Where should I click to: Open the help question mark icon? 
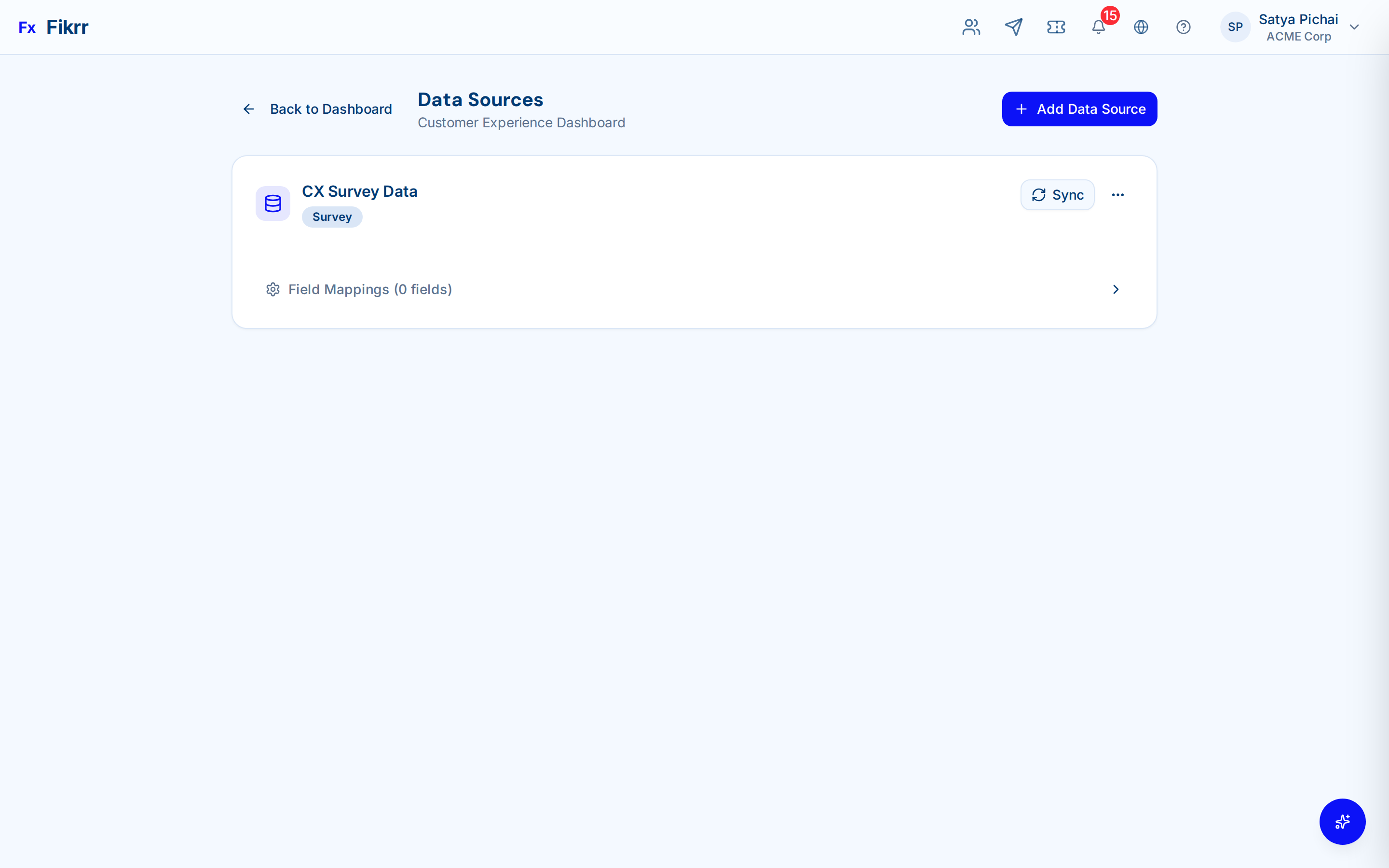coord(1184,27)
